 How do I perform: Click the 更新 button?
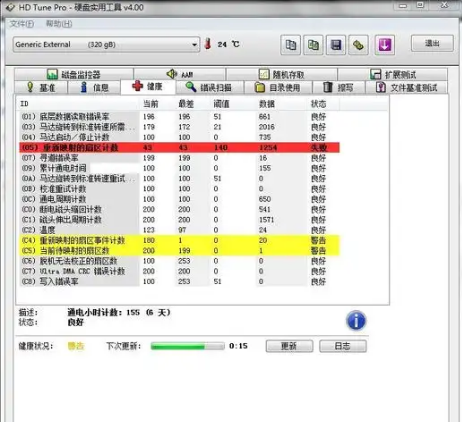click(x=289, y=346)
